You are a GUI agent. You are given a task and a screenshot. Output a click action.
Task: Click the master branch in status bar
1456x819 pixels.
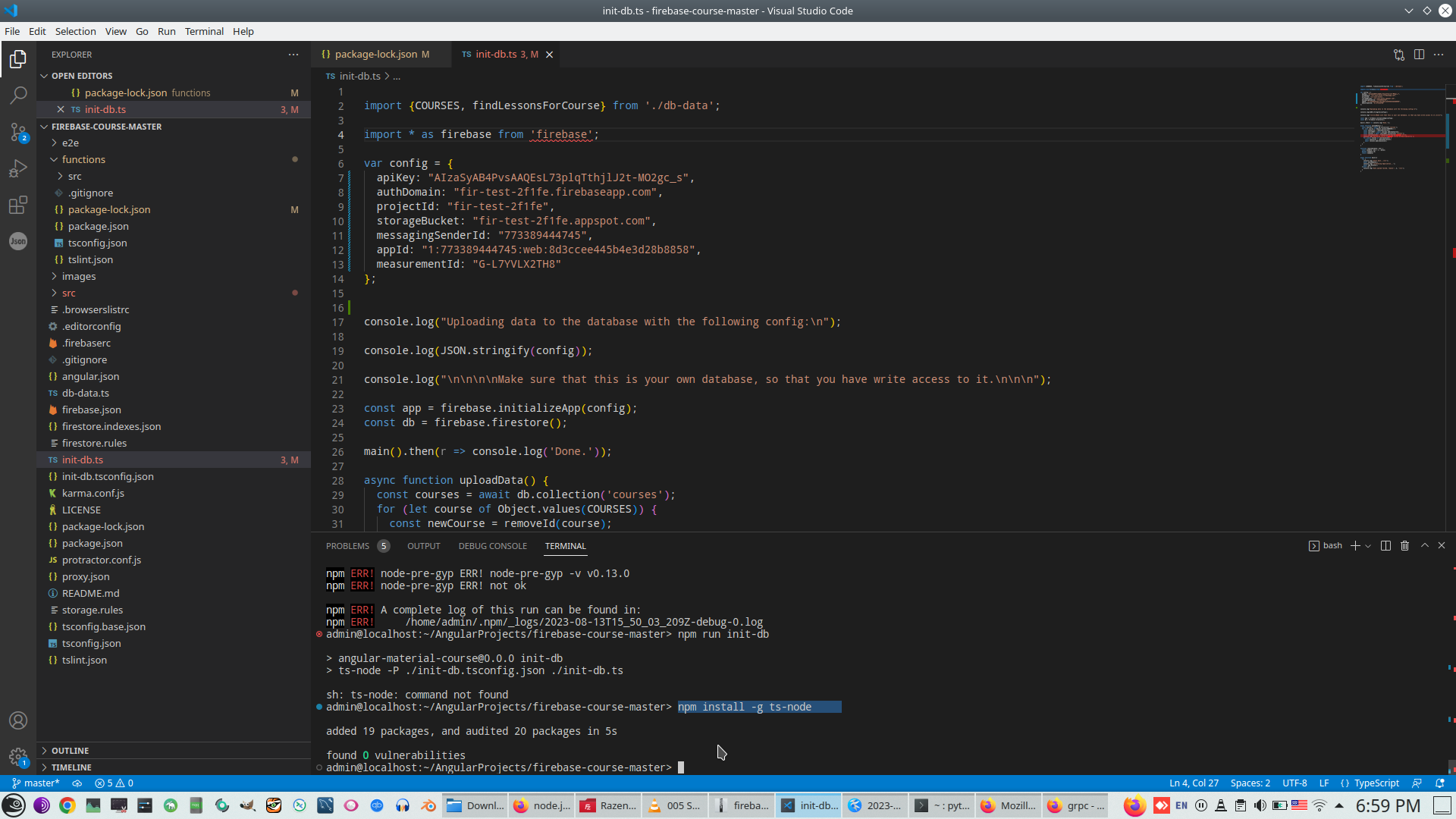(36, 783)
